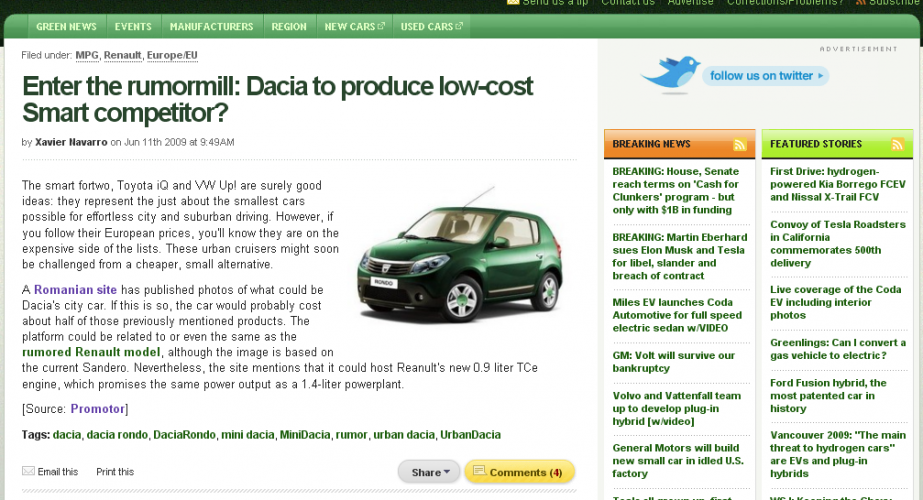Open the urban dacia tag

404,435
